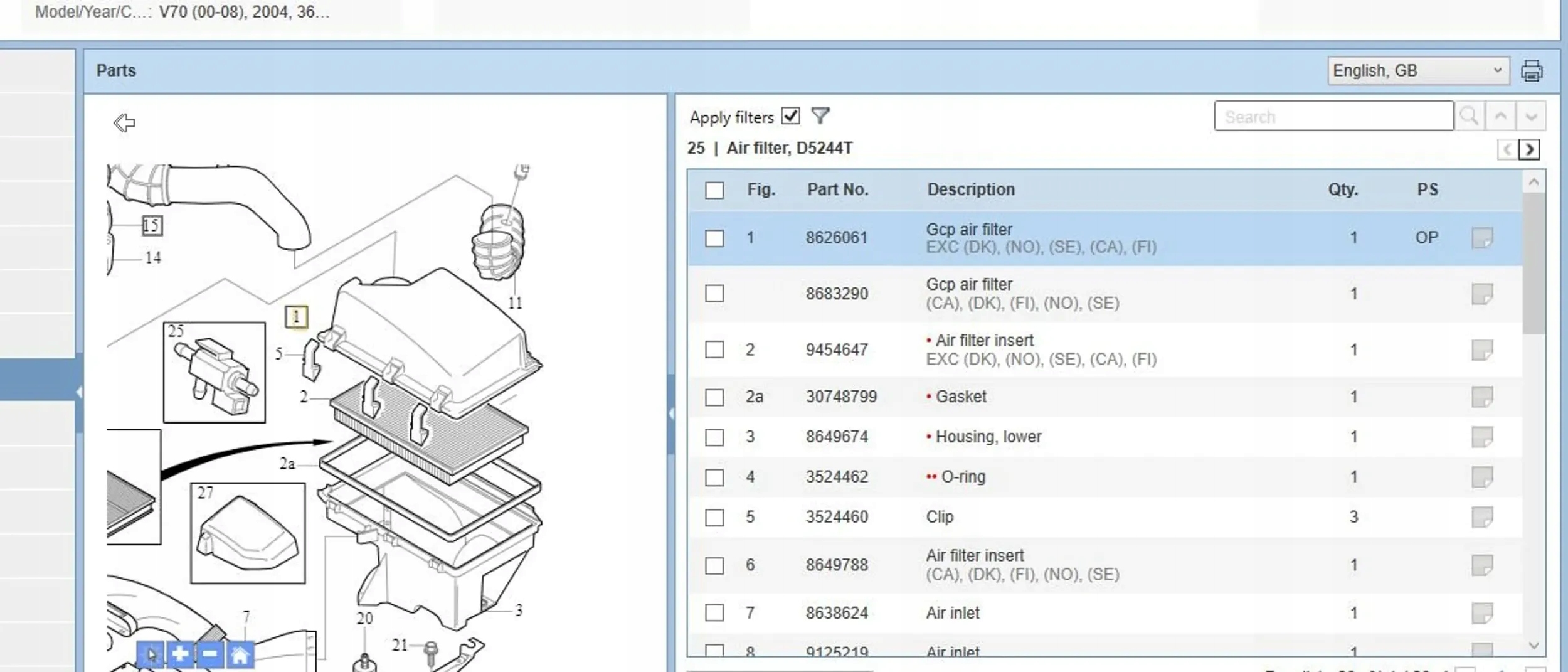Go to the next illustration page arrow
1568x672 pixels.
point(1529,149)
